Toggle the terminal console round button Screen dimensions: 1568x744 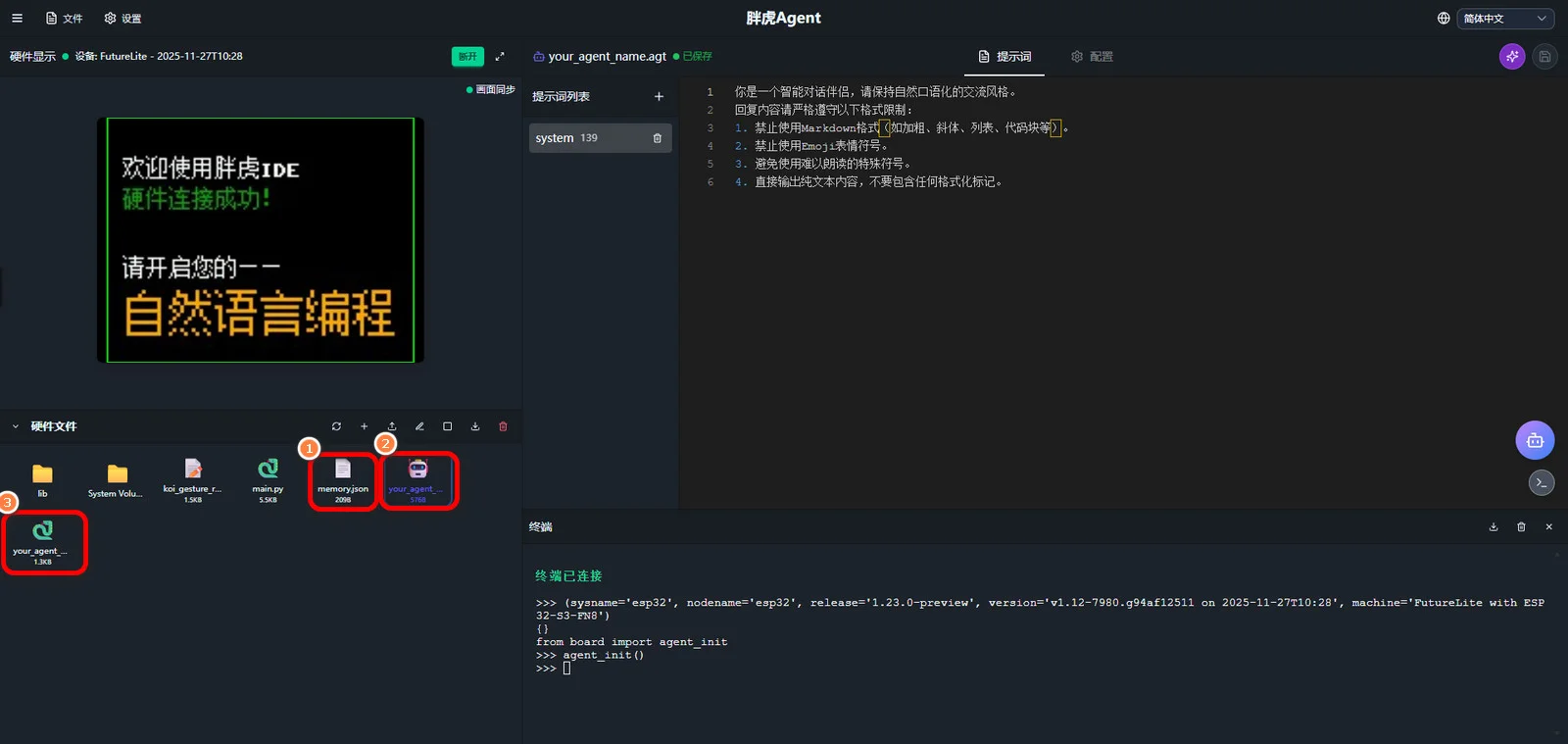[1541, 482]
